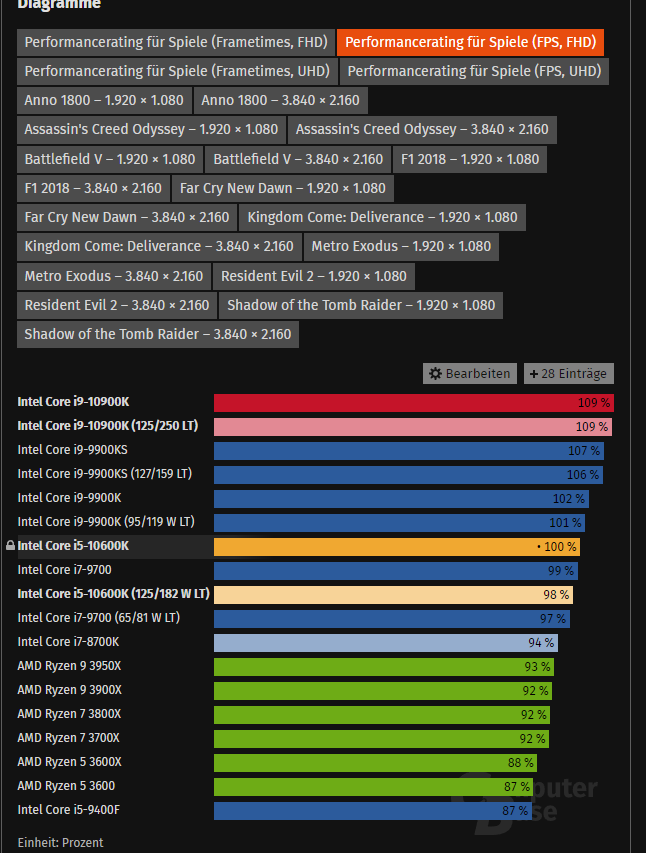This screenshot has height=853, width=646.
Task: Select Battlefield V – 1.920 × 1.080 tab
Action: 110,159
